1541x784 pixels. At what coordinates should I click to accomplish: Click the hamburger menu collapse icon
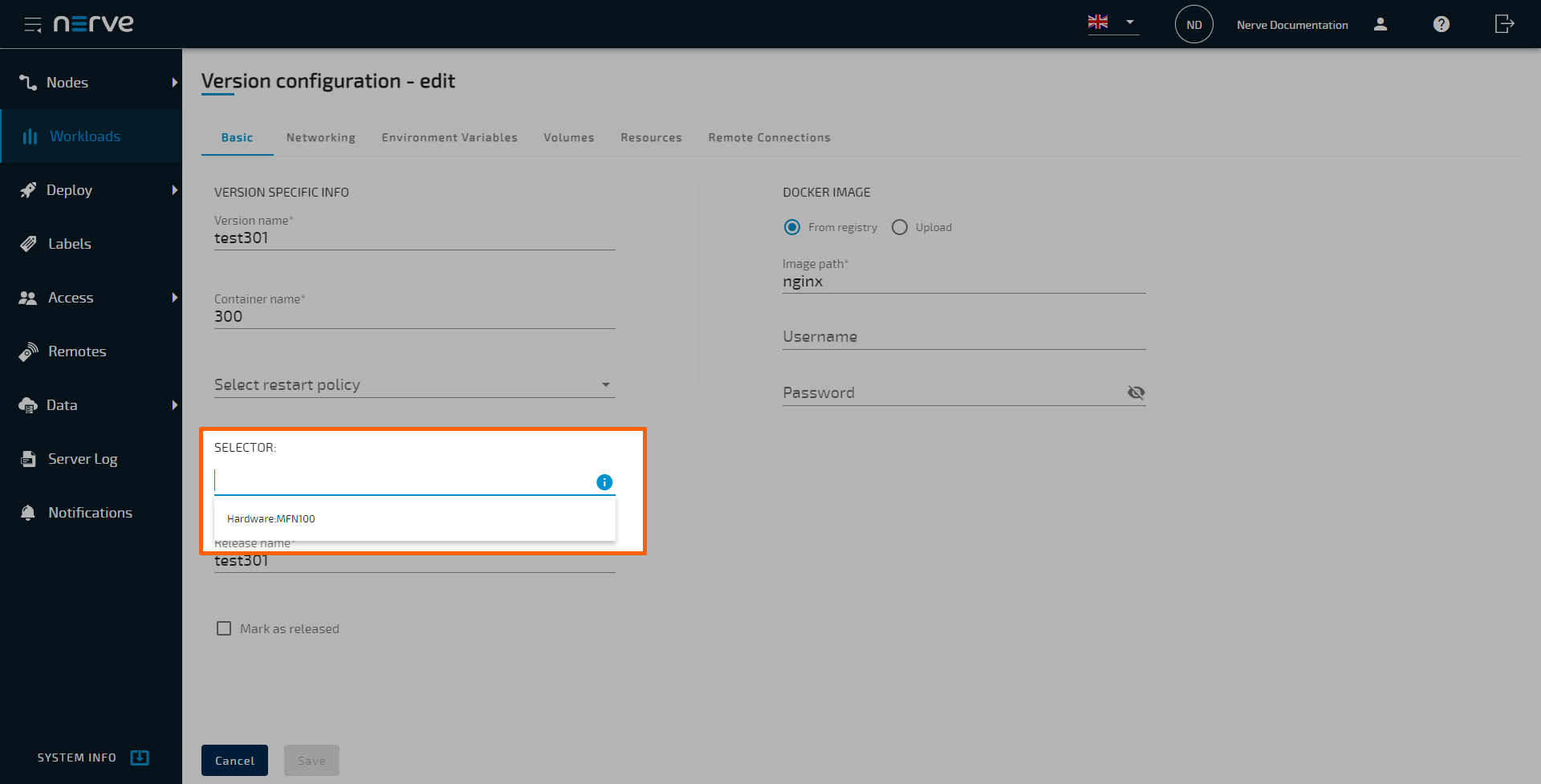click(x=32, y=25)
